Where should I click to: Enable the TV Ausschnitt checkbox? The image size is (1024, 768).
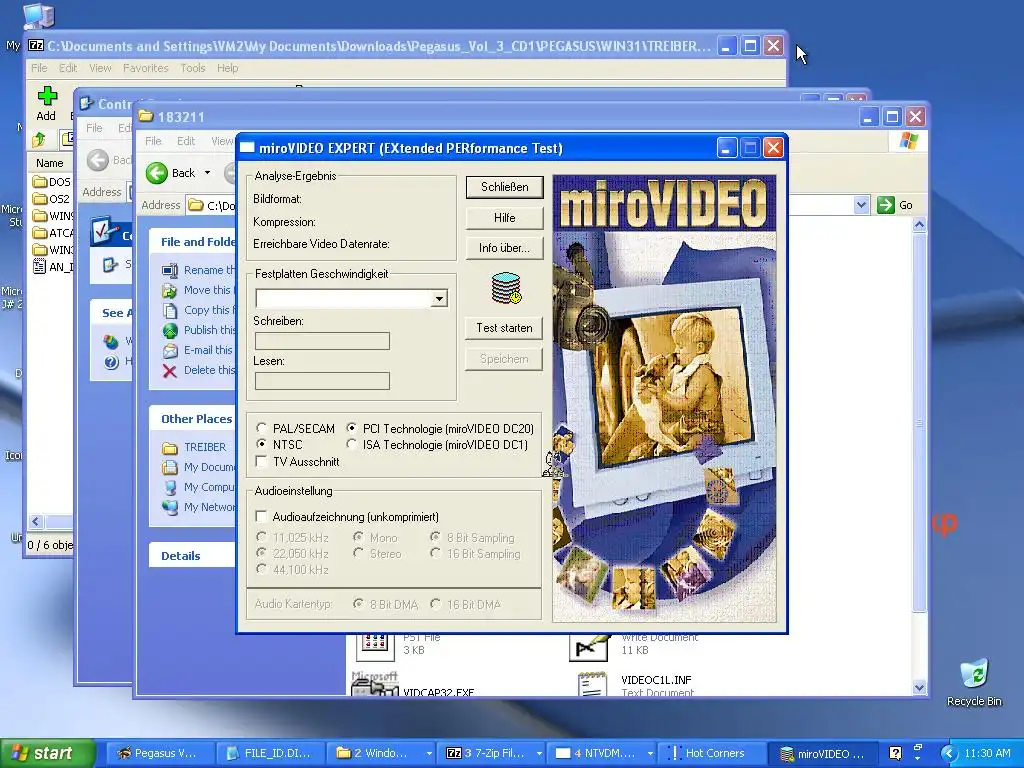tap(261, 462)
